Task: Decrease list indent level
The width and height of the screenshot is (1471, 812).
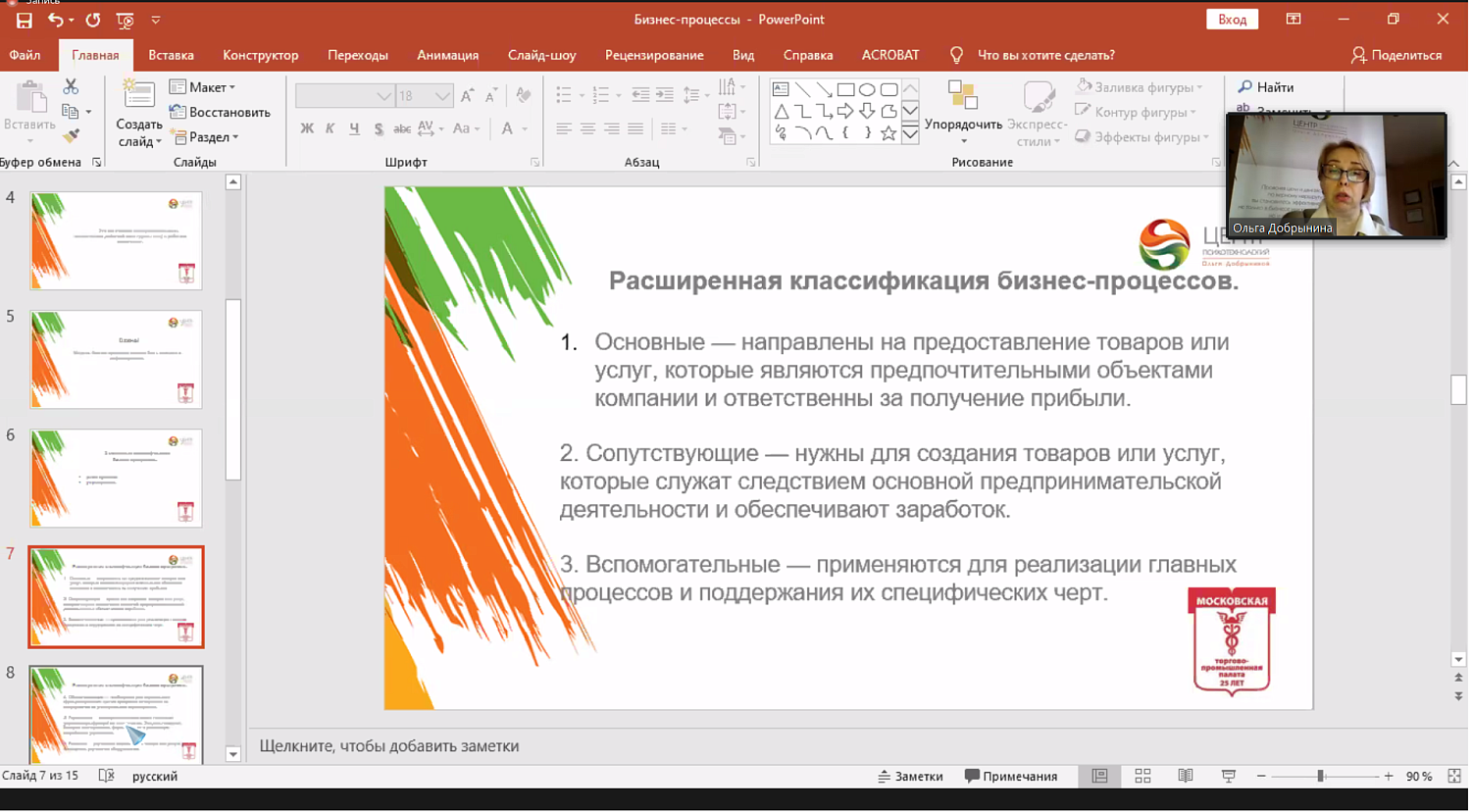Action: coord(640,95)
